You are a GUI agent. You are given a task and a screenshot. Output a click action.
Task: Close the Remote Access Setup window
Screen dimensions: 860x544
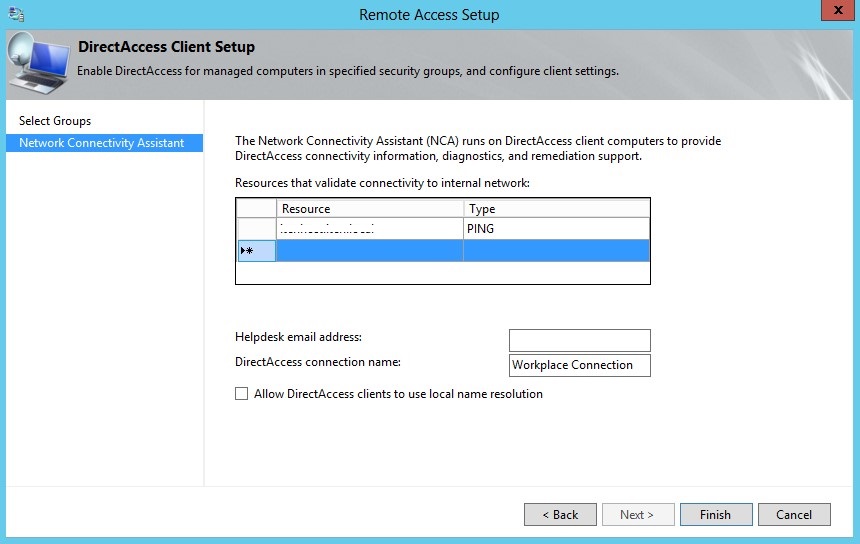coord(835,11)
